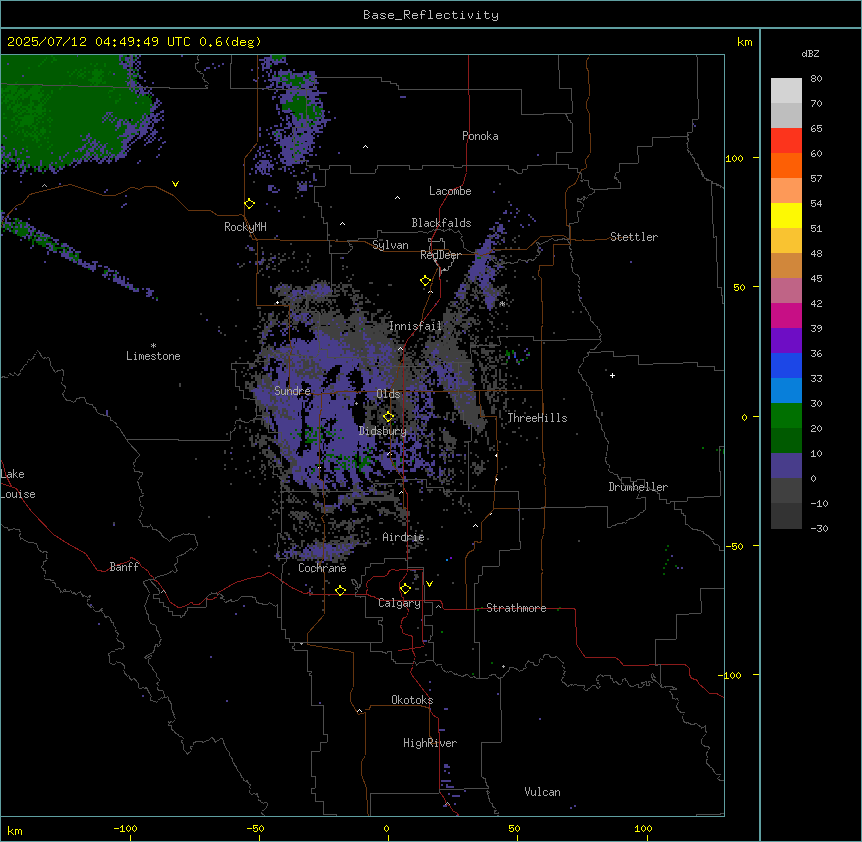Click the RockyMH label

point(245,227)
